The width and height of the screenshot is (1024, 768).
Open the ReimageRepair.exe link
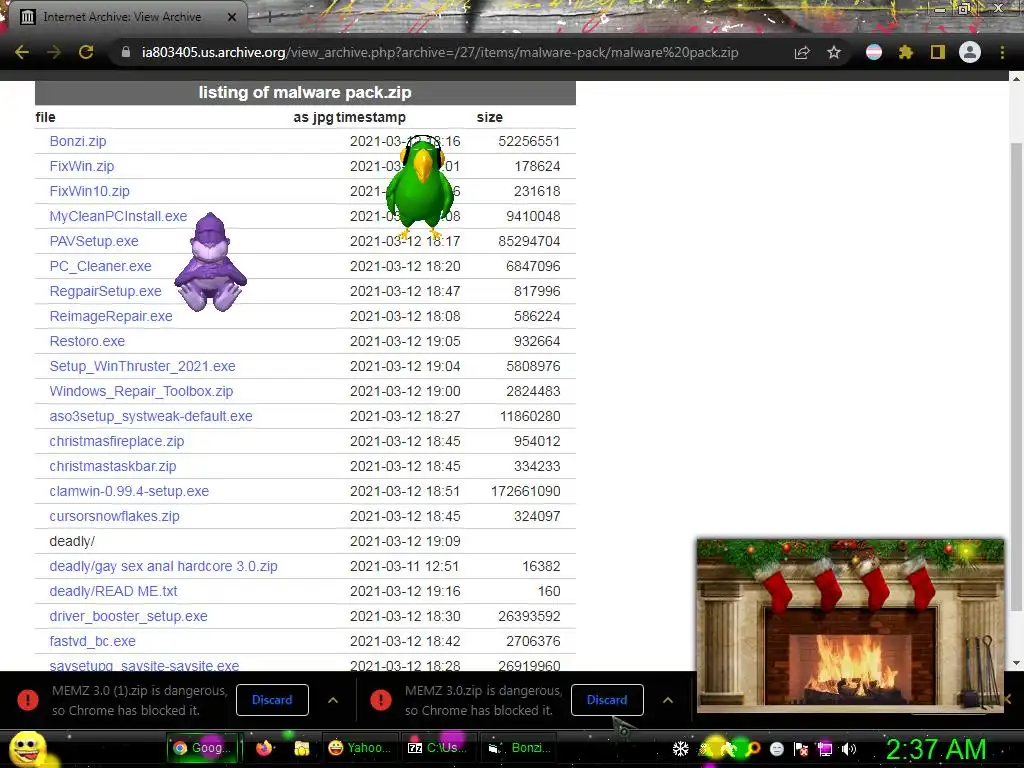(x=111, y=316)
